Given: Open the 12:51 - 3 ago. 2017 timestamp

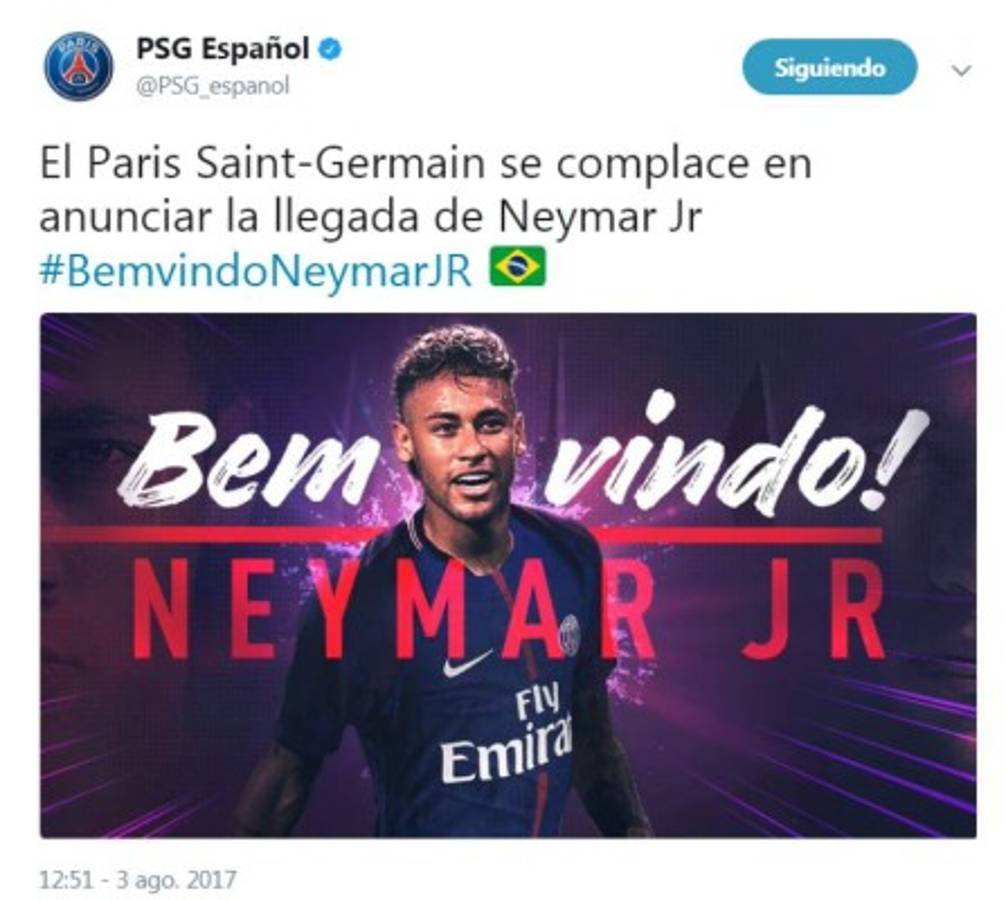Looking at the screenshot, I should [x=138, y=879].
